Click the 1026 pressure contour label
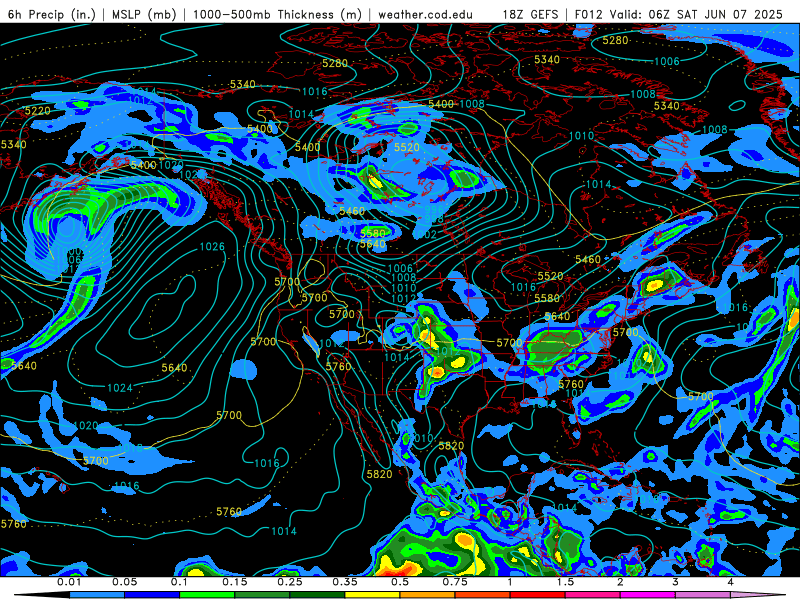Viewport: 800px width, 600px height. tap(212, 247)
